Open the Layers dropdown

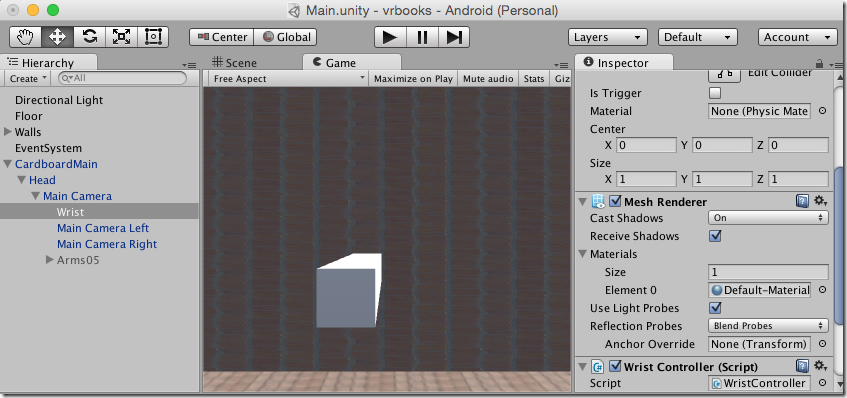[608, 37]
